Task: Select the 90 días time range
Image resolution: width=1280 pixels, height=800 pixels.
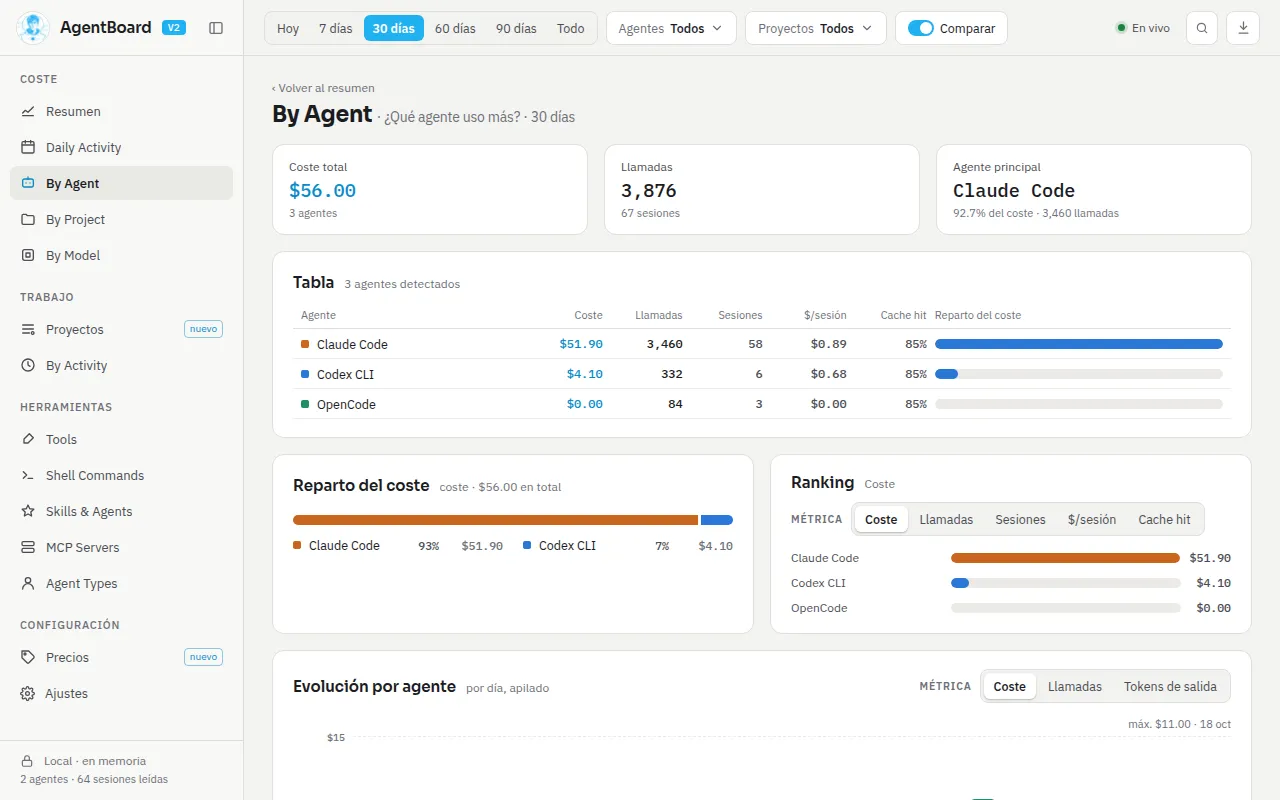Action: click(x=516, y=28)
